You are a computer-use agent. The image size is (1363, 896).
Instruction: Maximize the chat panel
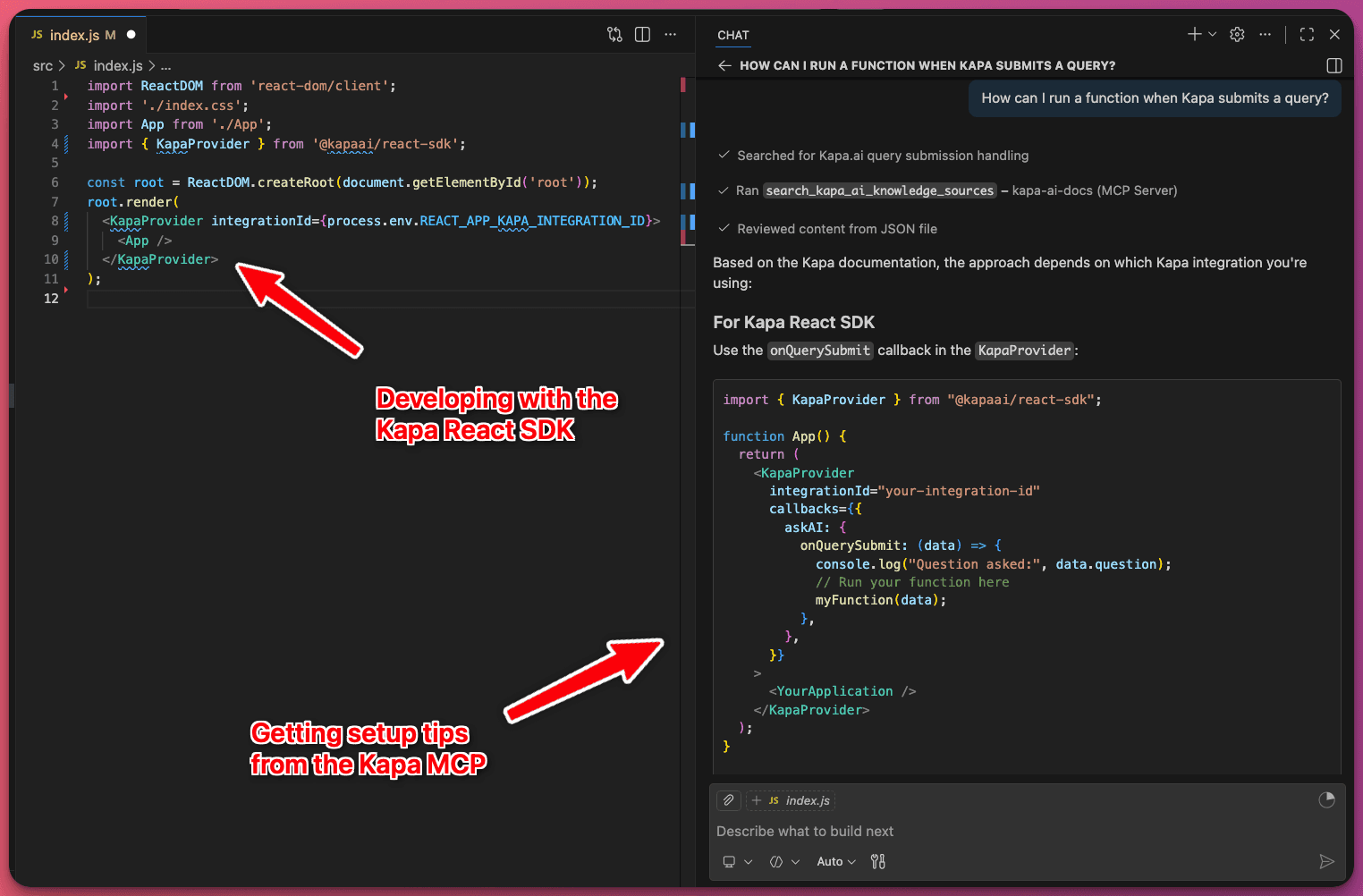click(x=1307, y=34)
